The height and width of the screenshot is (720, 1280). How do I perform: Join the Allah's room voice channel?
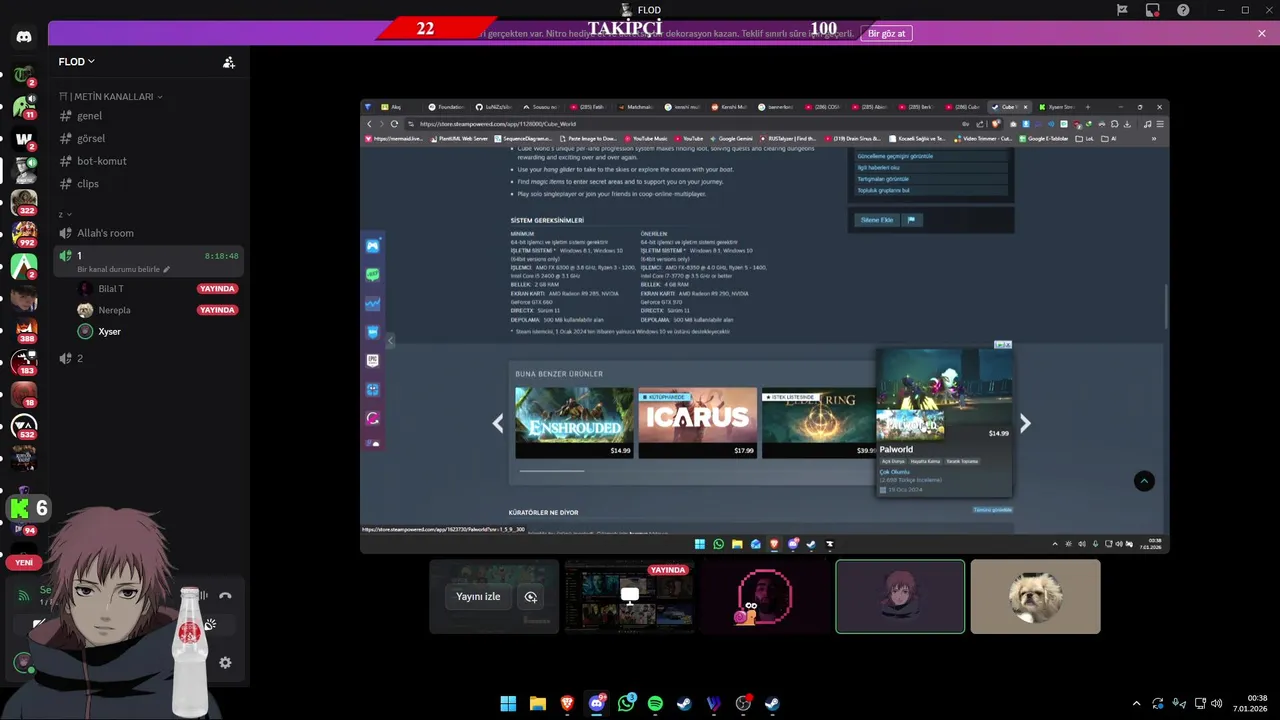coord(149,233)
